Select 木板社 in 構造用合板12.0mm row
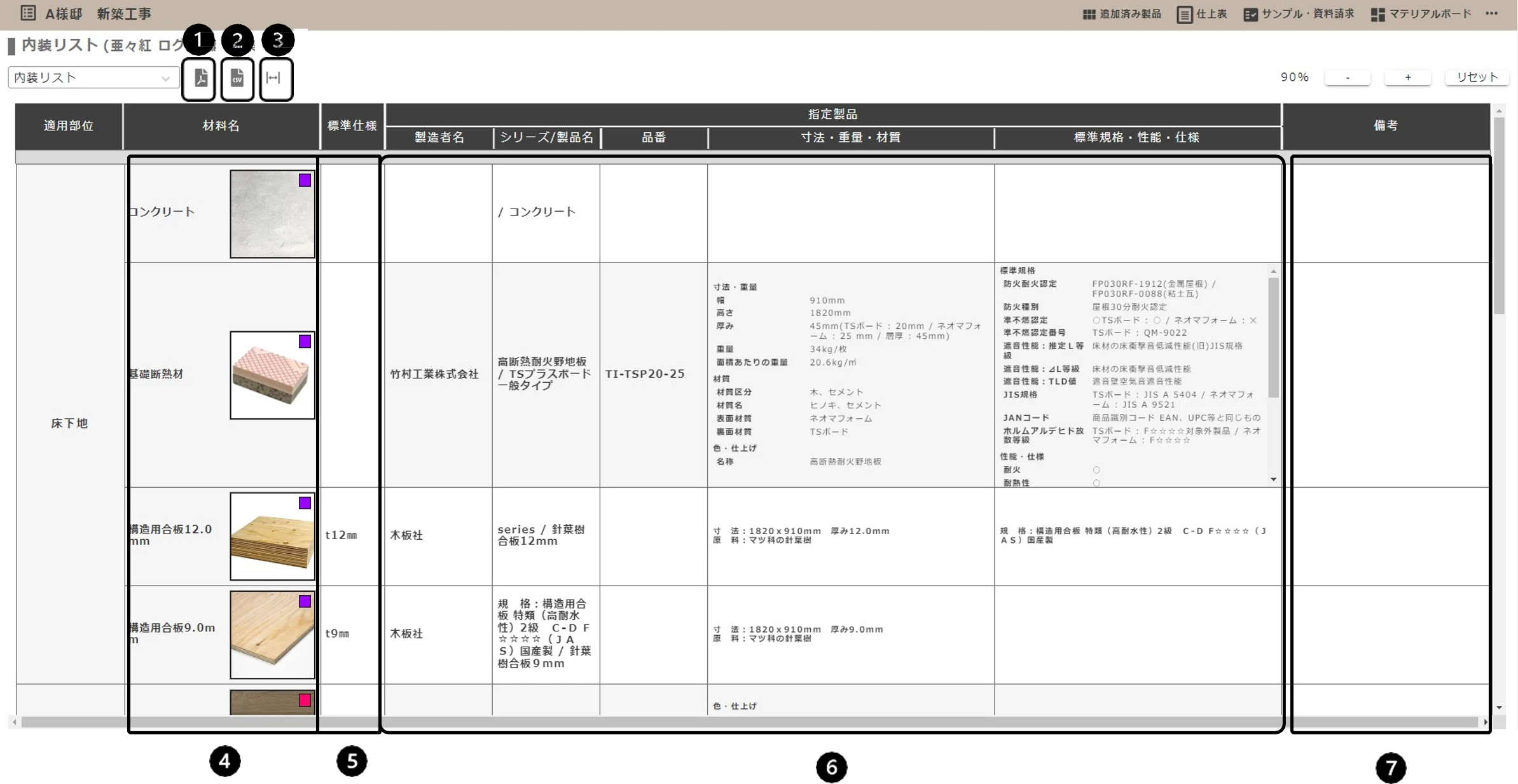 [438, 536]
